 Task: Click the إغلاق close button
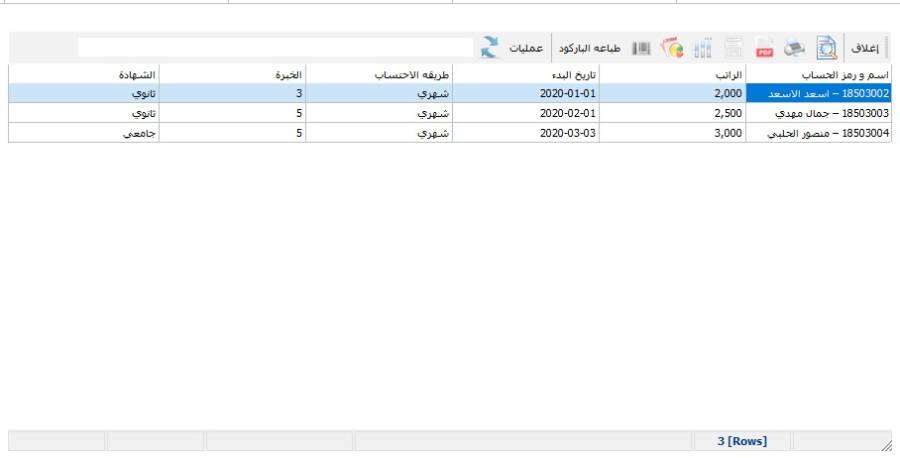[x=864, y=48]
